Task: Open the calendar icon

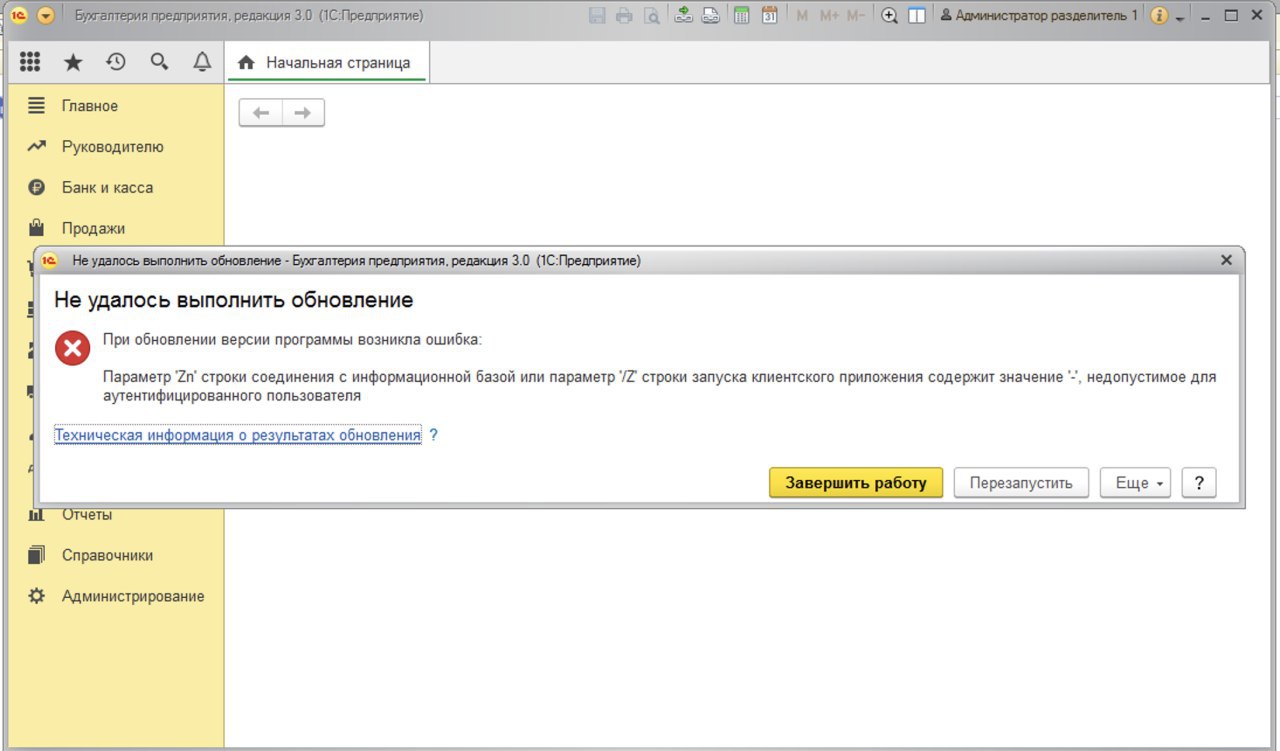Action: coord(770,16)
